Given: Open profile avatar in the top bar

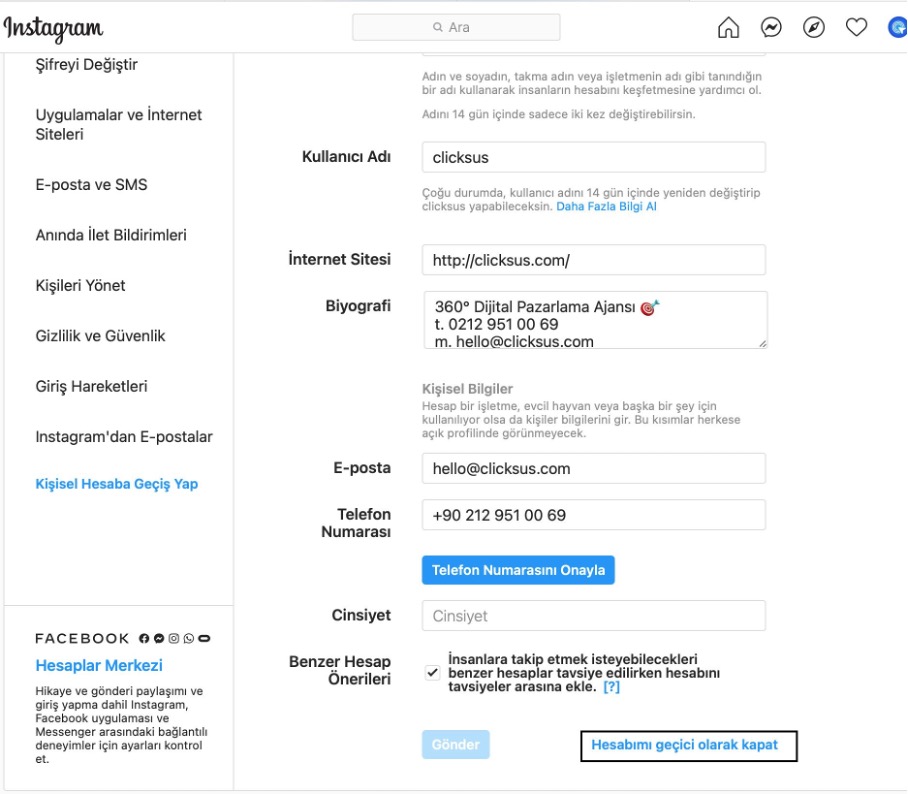Looking at the screenshot, I should [x=897, y=28].
